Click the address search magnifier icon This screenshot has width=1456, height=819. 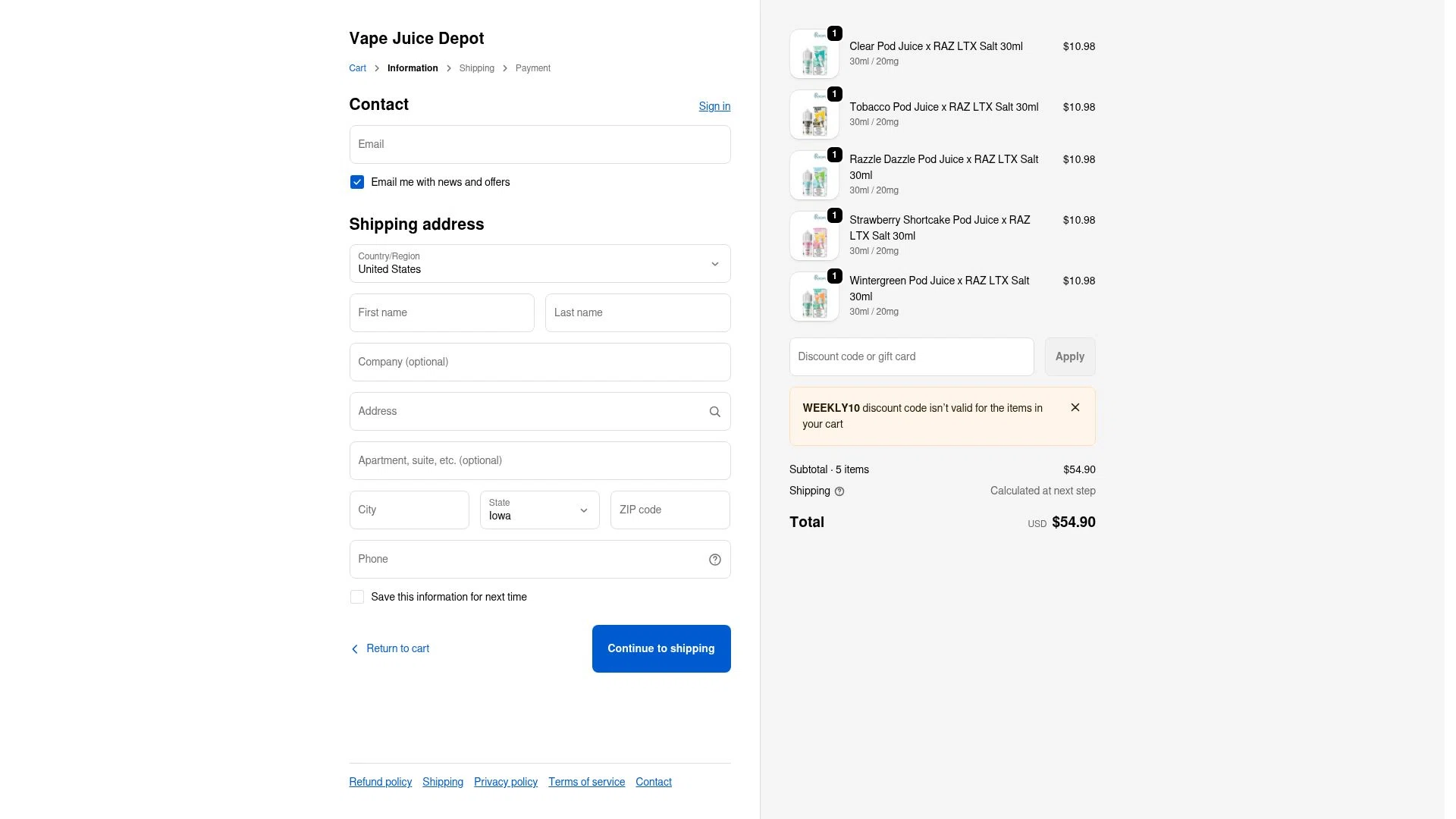coord(714,412)
